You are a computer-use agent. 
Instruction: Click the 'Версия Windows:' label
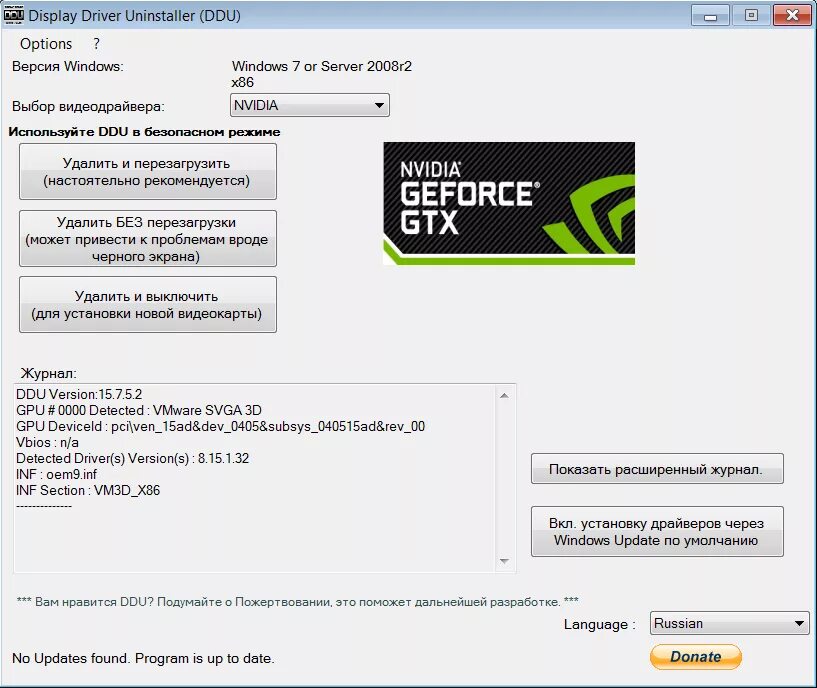(68, 66)
